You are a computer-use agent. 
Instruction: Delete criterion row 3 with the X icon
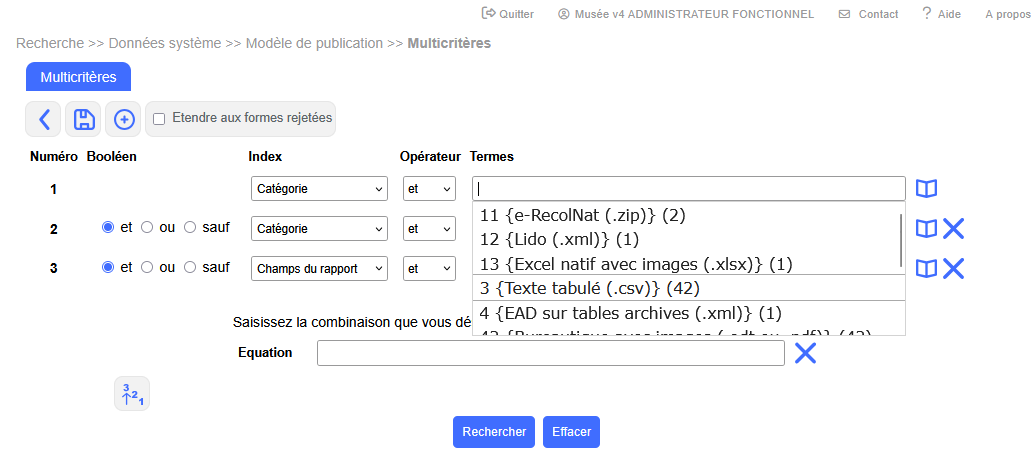pyautogui.click(x=954, y=268)
